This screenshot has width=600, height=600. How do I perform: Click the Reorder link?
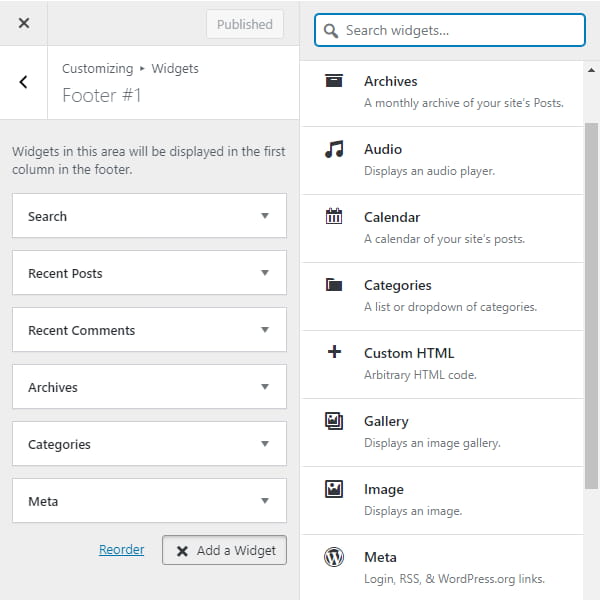[121, 550]
